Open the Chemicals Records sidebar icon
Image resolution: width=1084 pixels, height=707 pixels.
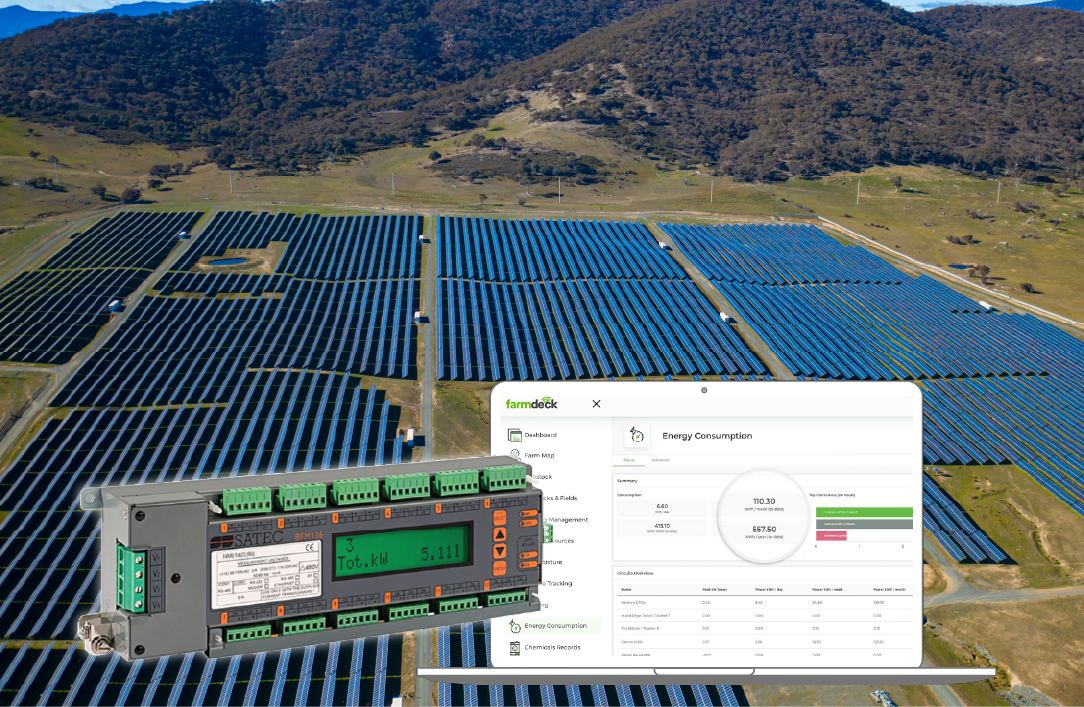(515, 647)
